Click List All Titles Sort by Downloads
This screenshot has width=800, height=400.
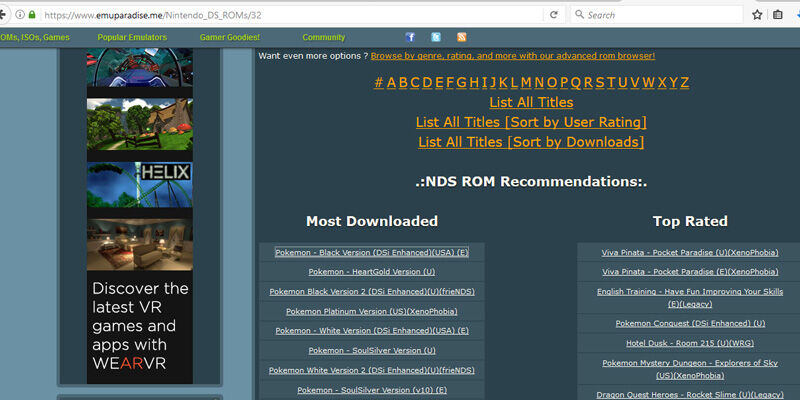click(531, 142)
